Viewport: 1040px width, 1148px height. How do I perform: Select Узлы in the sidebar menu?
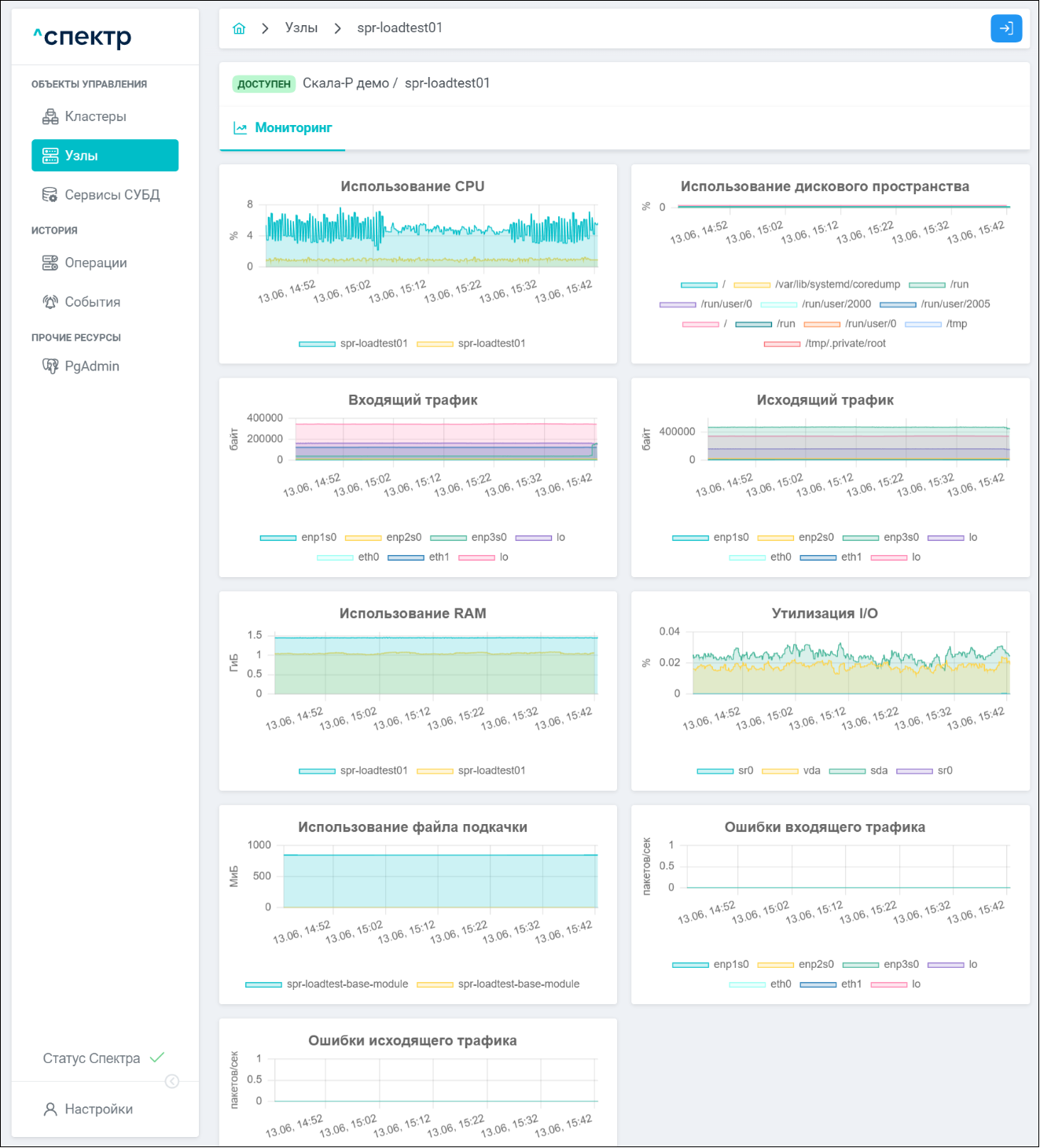pos(105,156)
